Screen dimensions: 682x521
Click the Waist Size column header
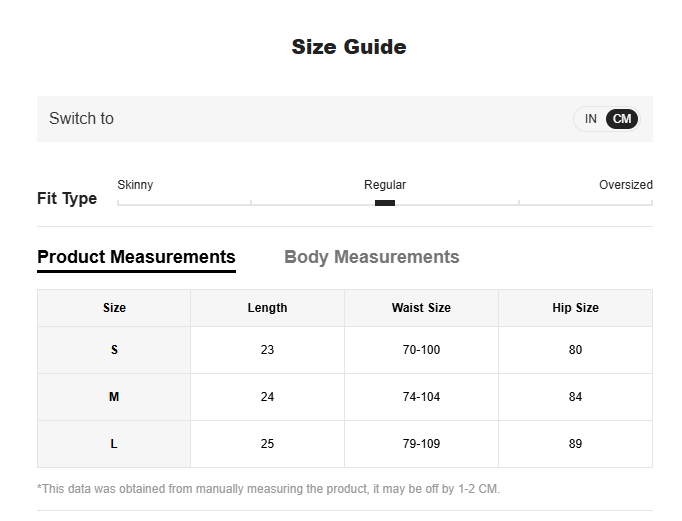click(x=421, y=308)
